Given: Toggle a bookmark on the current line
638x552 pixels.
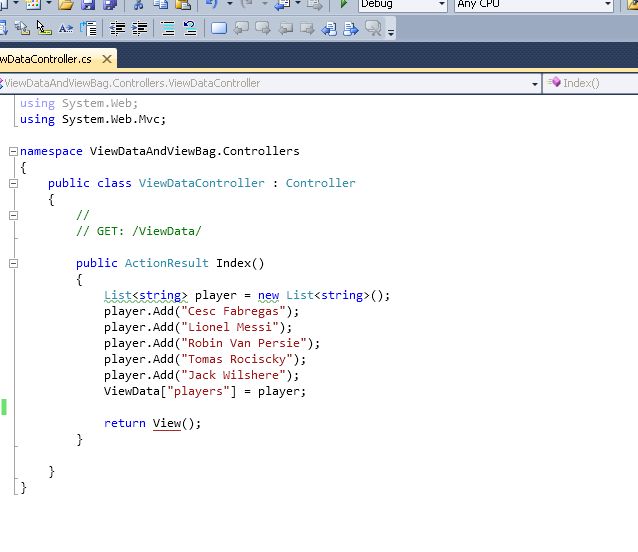Looking at the screenshot, I should [219, 28].
